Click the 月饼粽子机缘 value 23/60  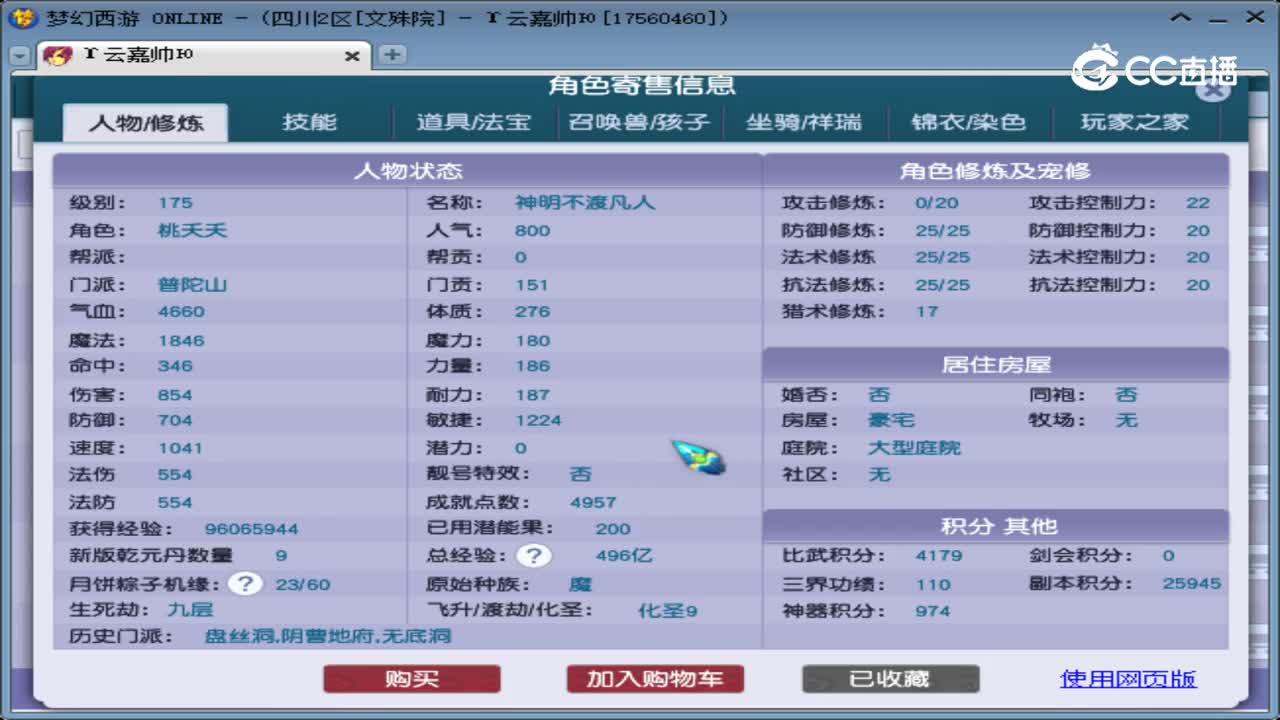[302, 584]
